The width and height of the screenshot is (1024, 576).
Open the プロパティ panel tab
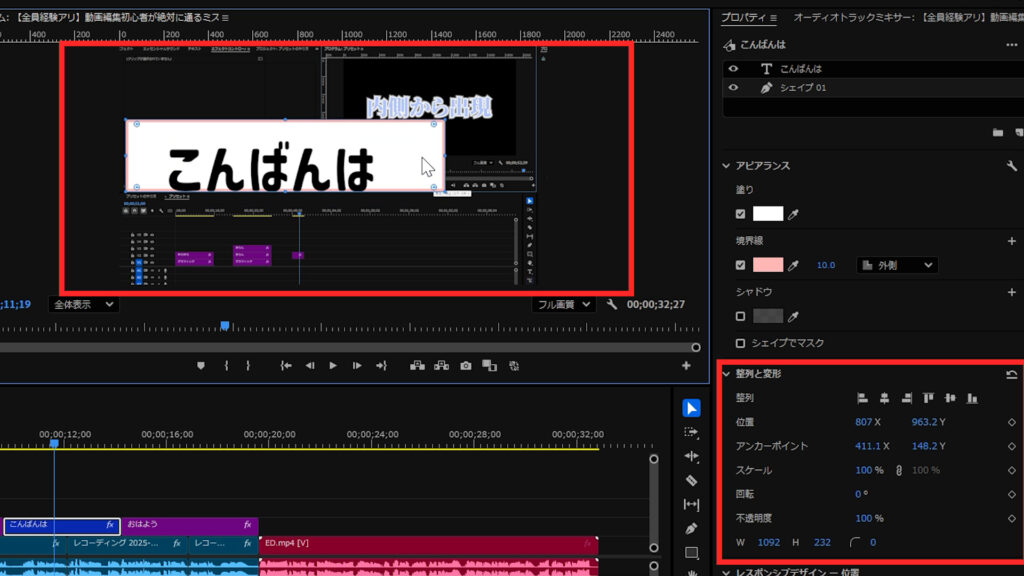pos(748,17)
